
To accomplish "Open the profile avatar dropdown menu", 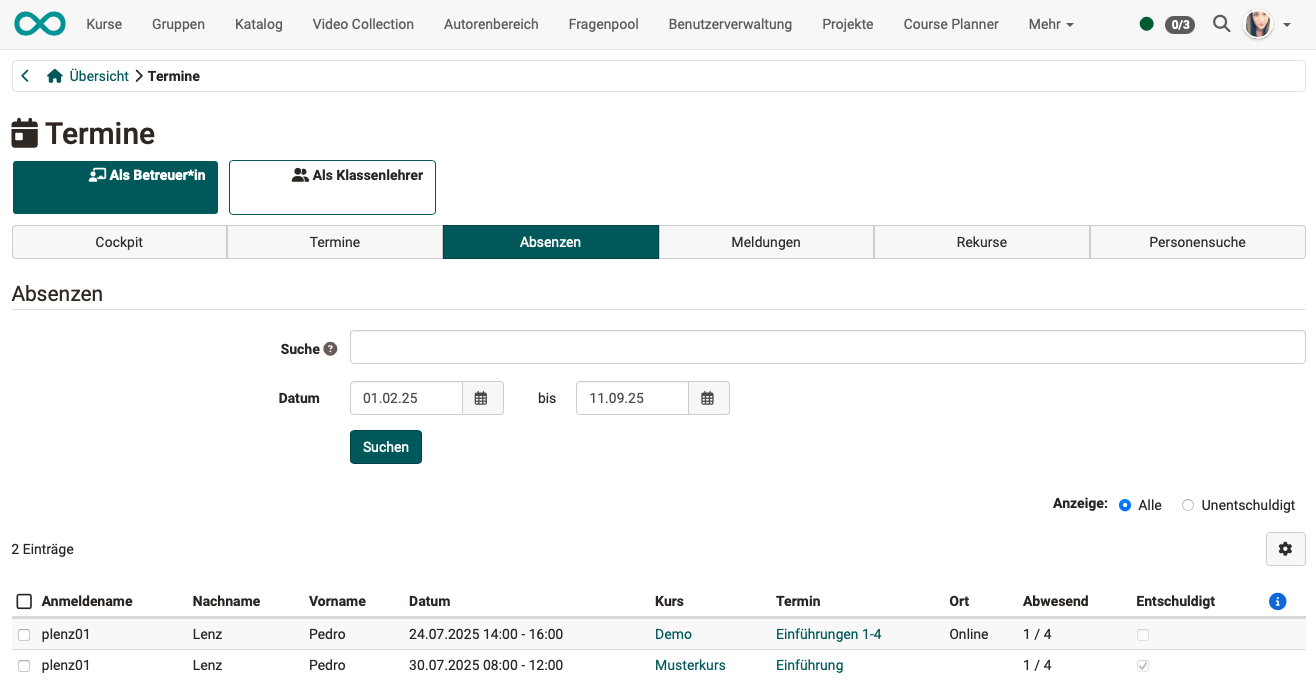I will tap(1258, 24).
